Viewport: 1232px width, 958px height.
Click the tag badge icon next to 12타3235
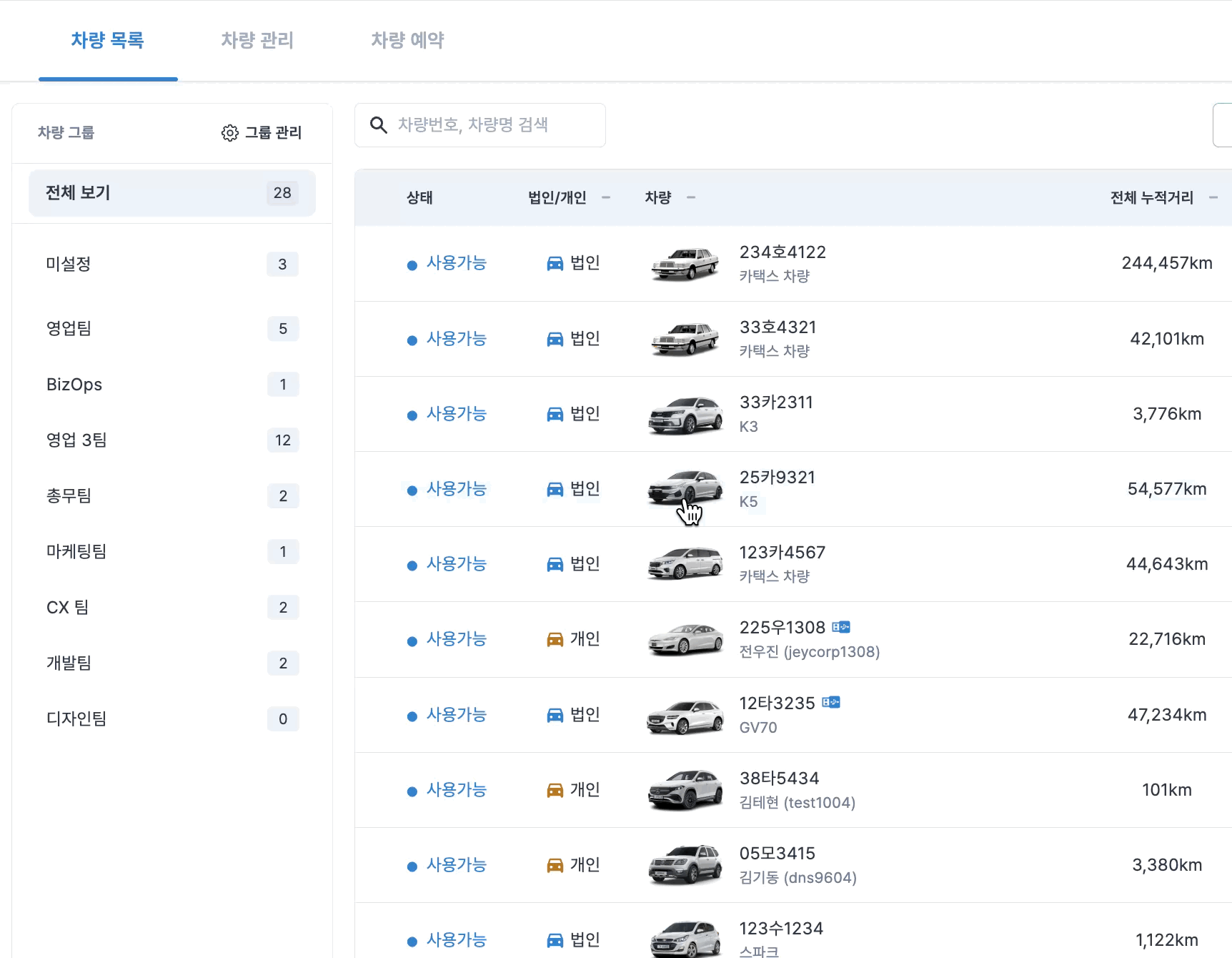(831, 702)
